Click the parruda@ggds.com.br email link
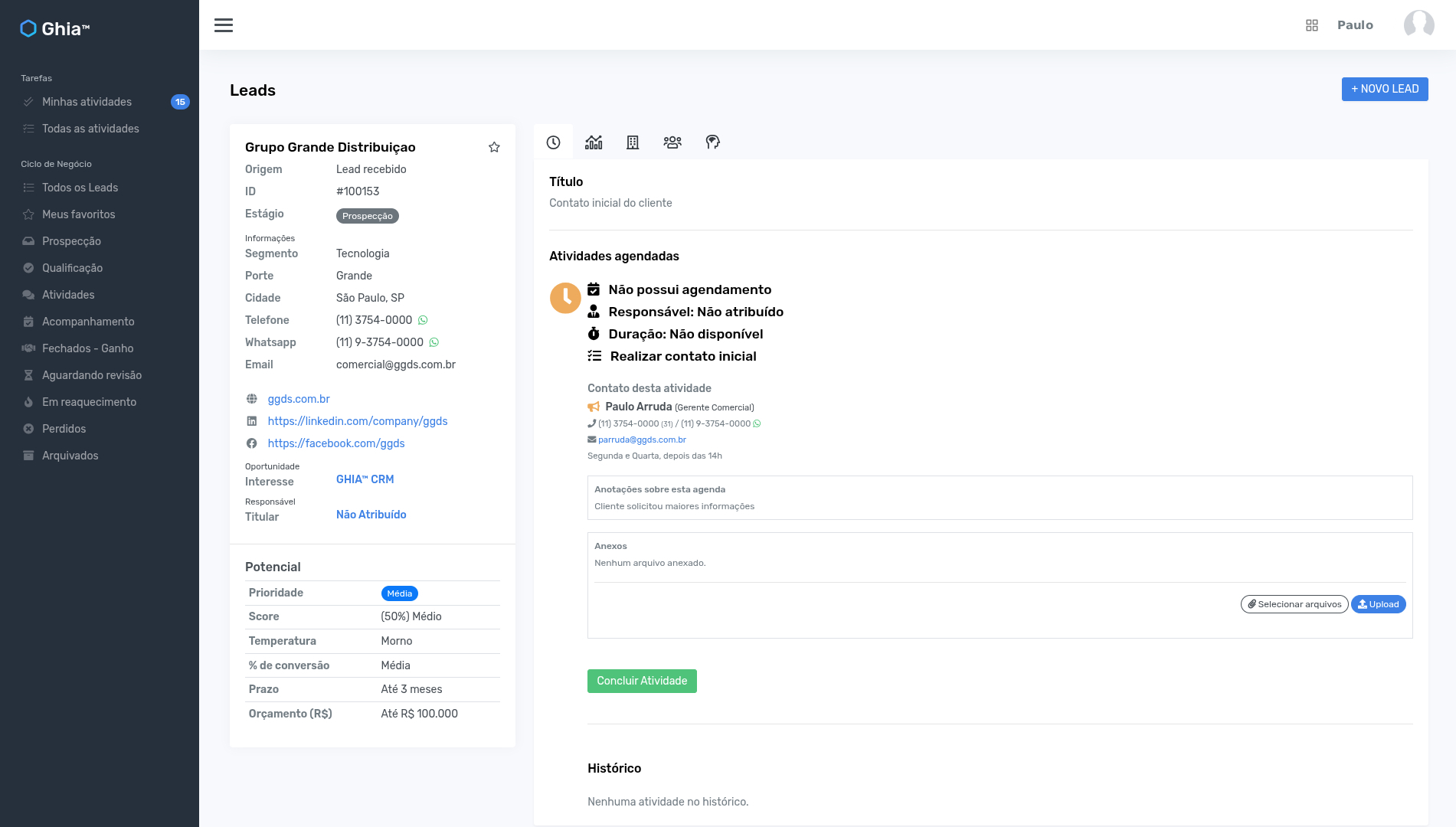Image resolution: width=1456 pixels, height=827 pixels. coord(642,440)
